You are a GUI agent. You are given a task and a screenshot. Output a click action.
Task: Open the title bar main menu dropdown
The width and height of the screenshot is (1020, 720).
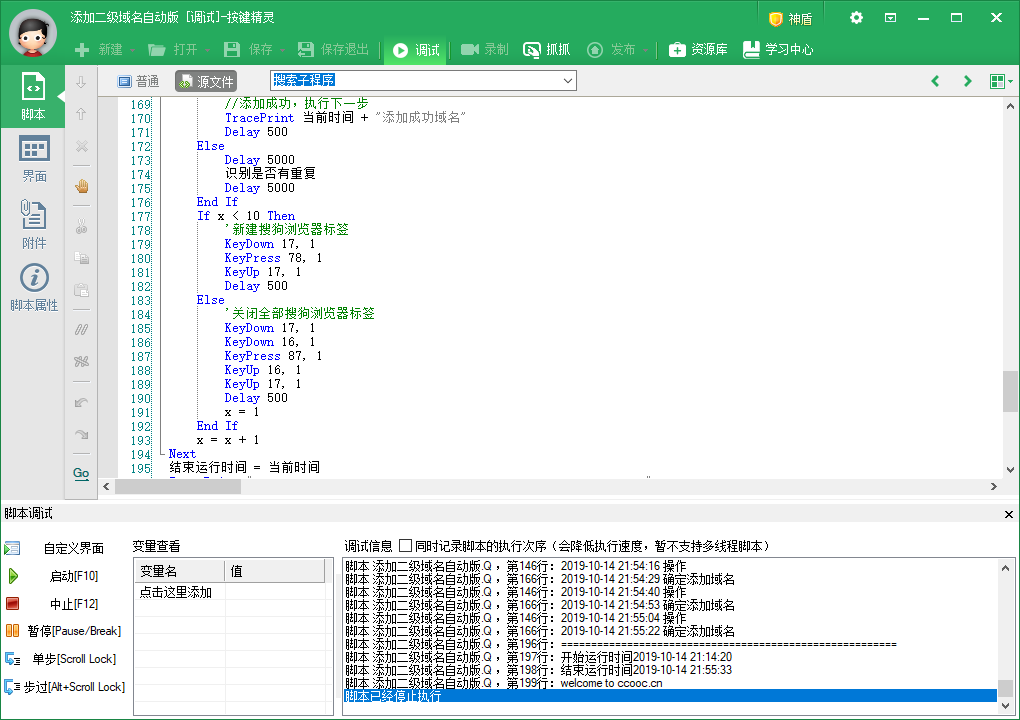click(890, 18)
